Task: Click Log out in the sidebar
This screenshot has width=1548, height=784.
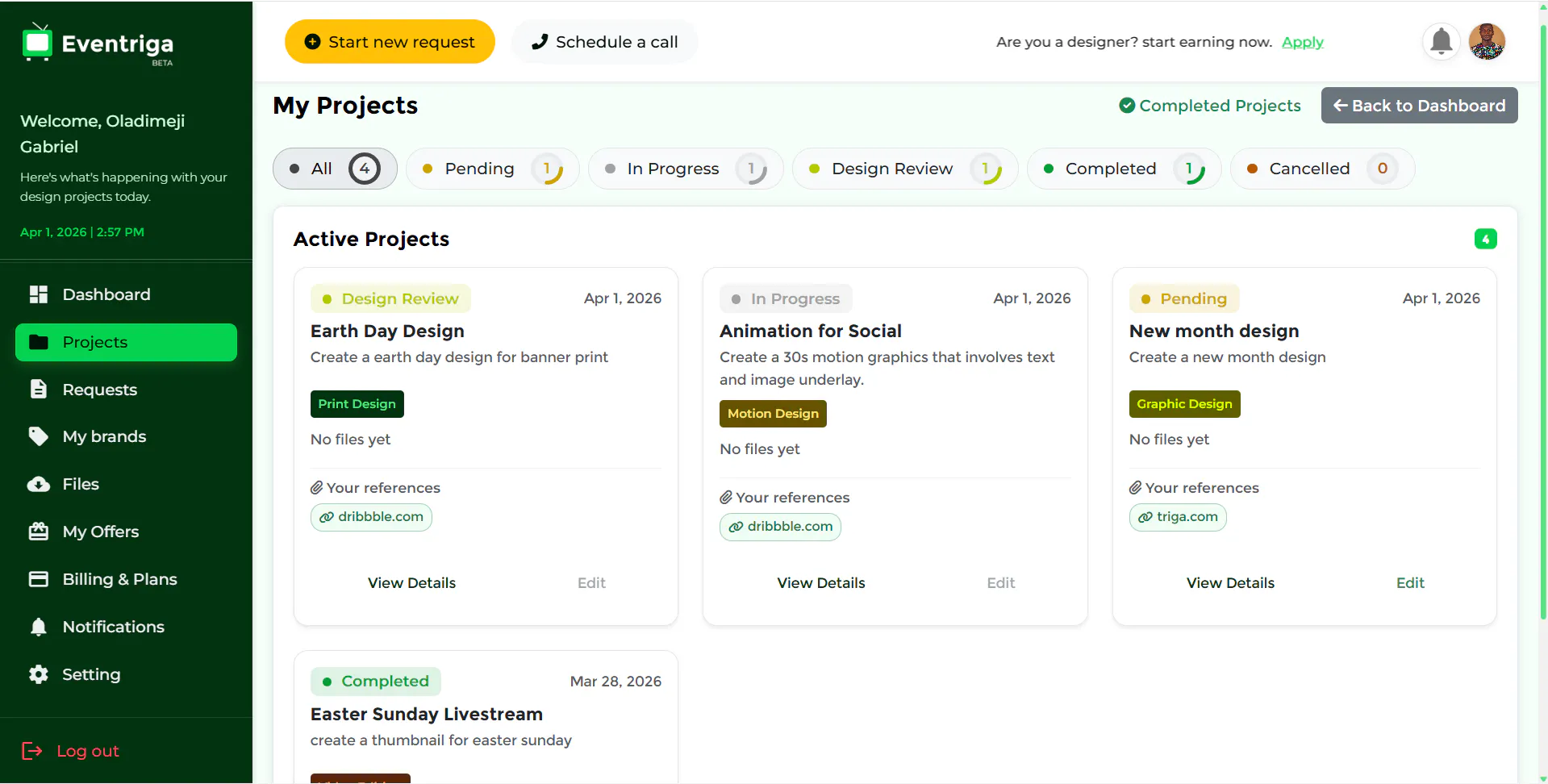Action: pos(87,751)
